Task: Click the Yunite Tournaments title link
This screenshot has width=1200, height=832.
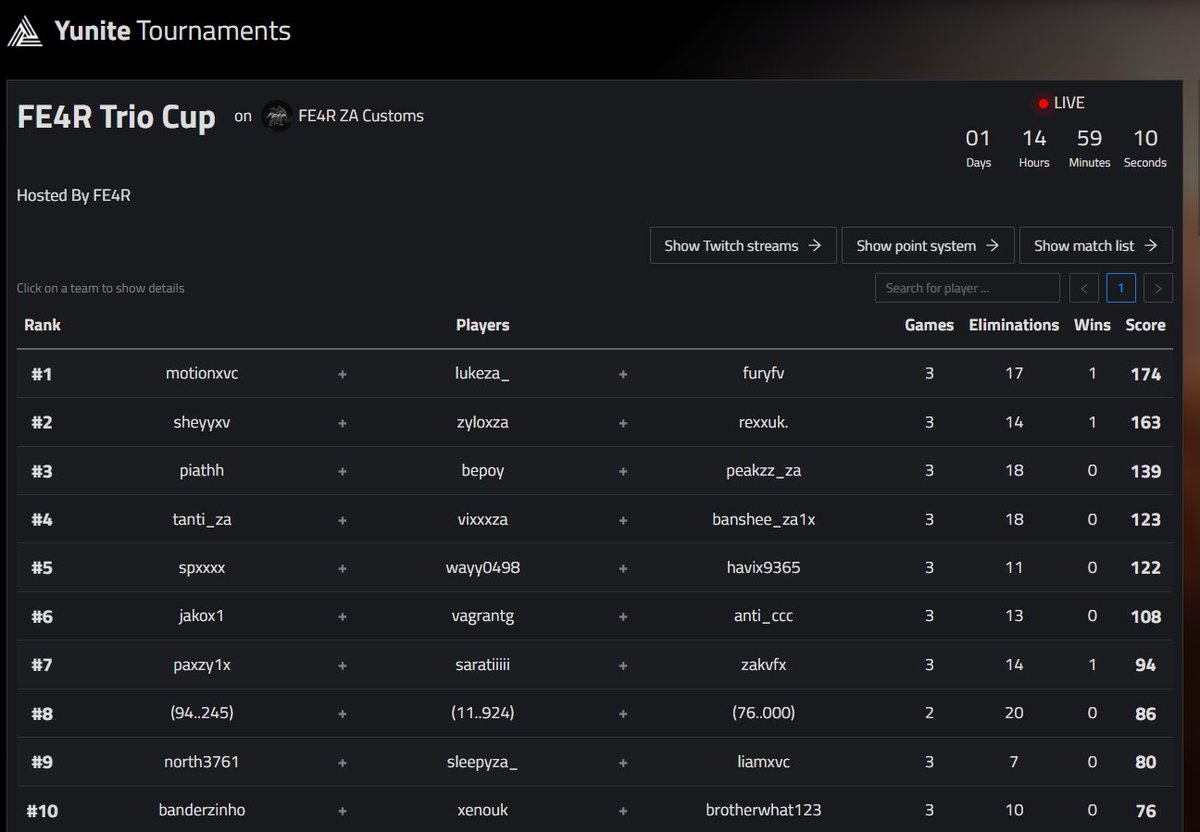Action: 173,31
